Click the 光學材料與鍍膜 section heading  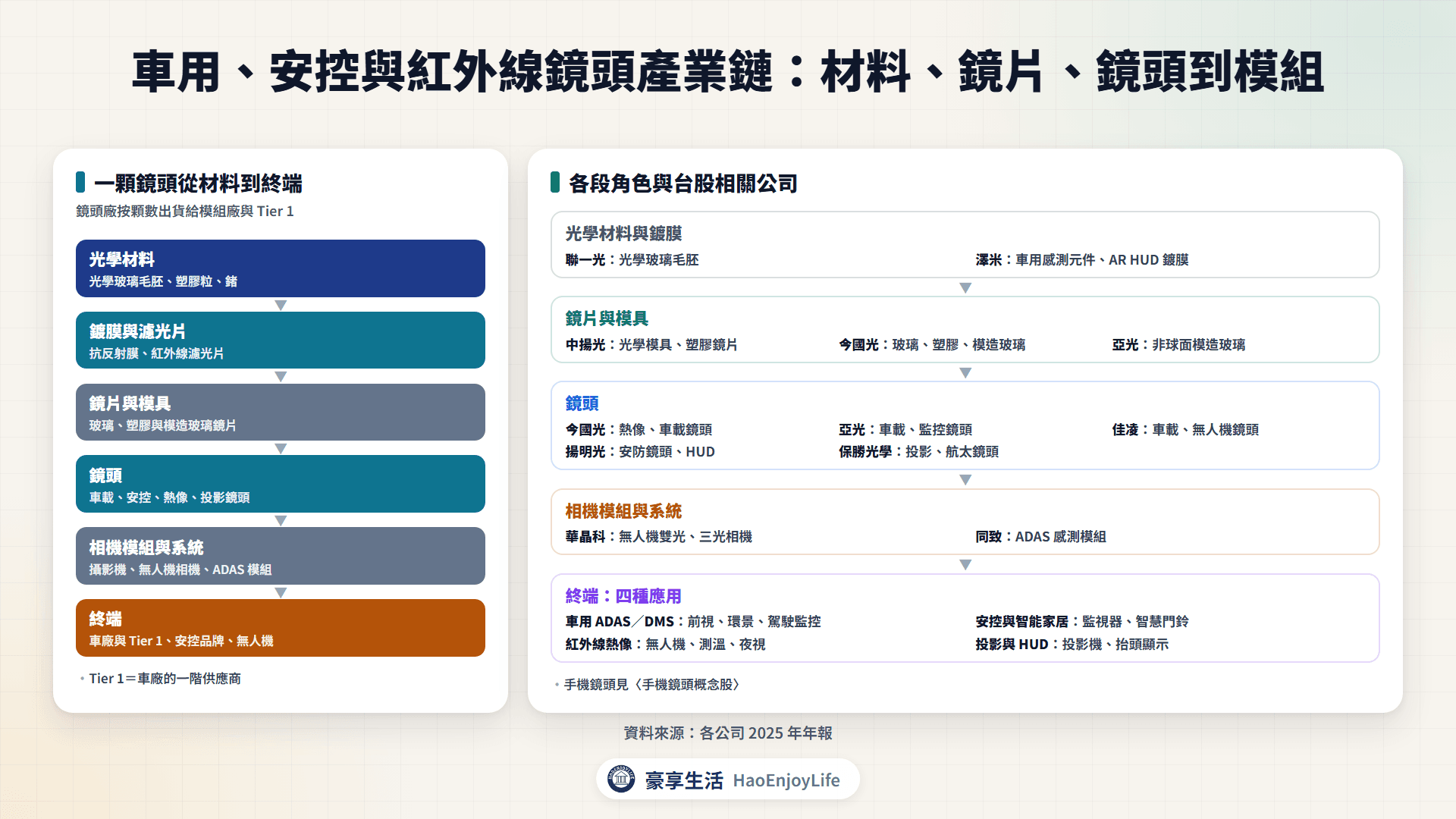click(623, 234)
